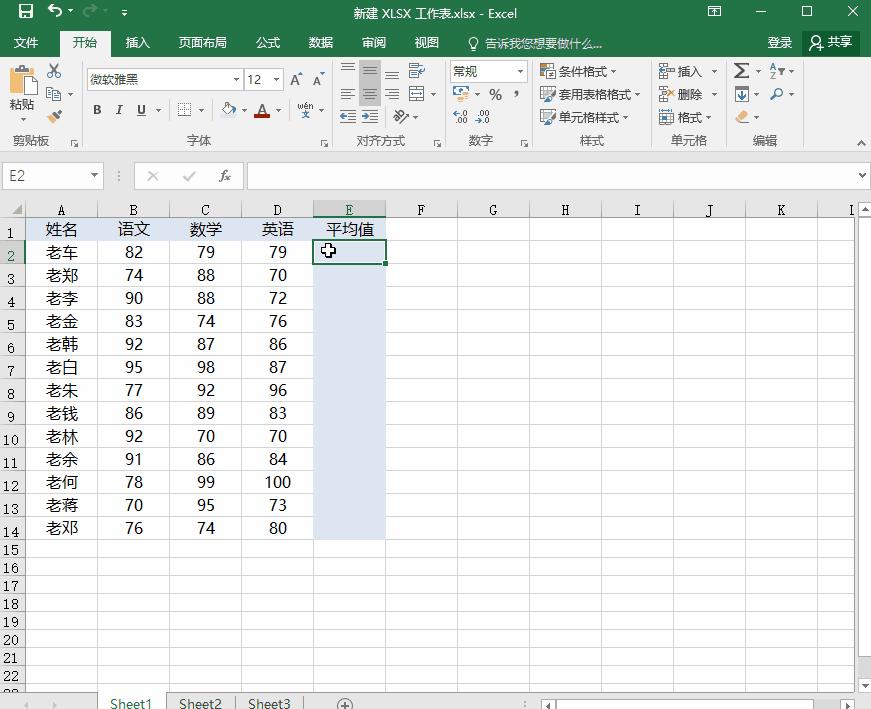The image size is (871, 709).
Task: Click the Insert Function fx button
Action: tap(224, 176)
